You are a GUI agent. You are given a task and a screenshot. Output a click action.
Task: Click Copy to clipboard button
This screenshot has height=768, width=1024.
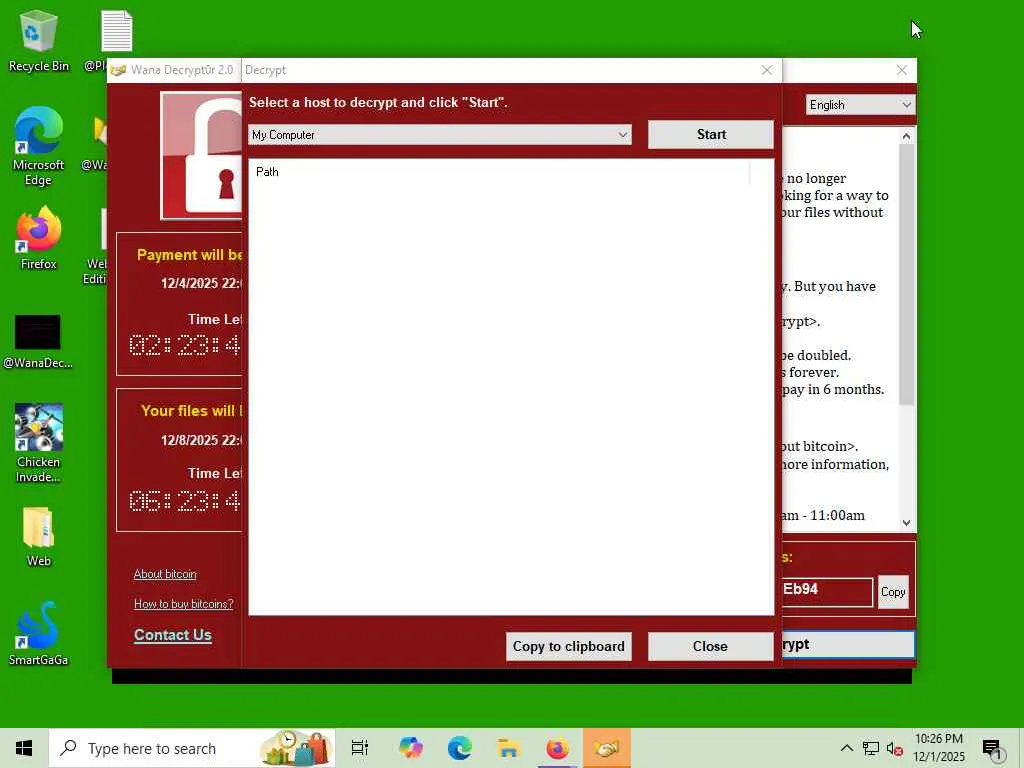568,647
